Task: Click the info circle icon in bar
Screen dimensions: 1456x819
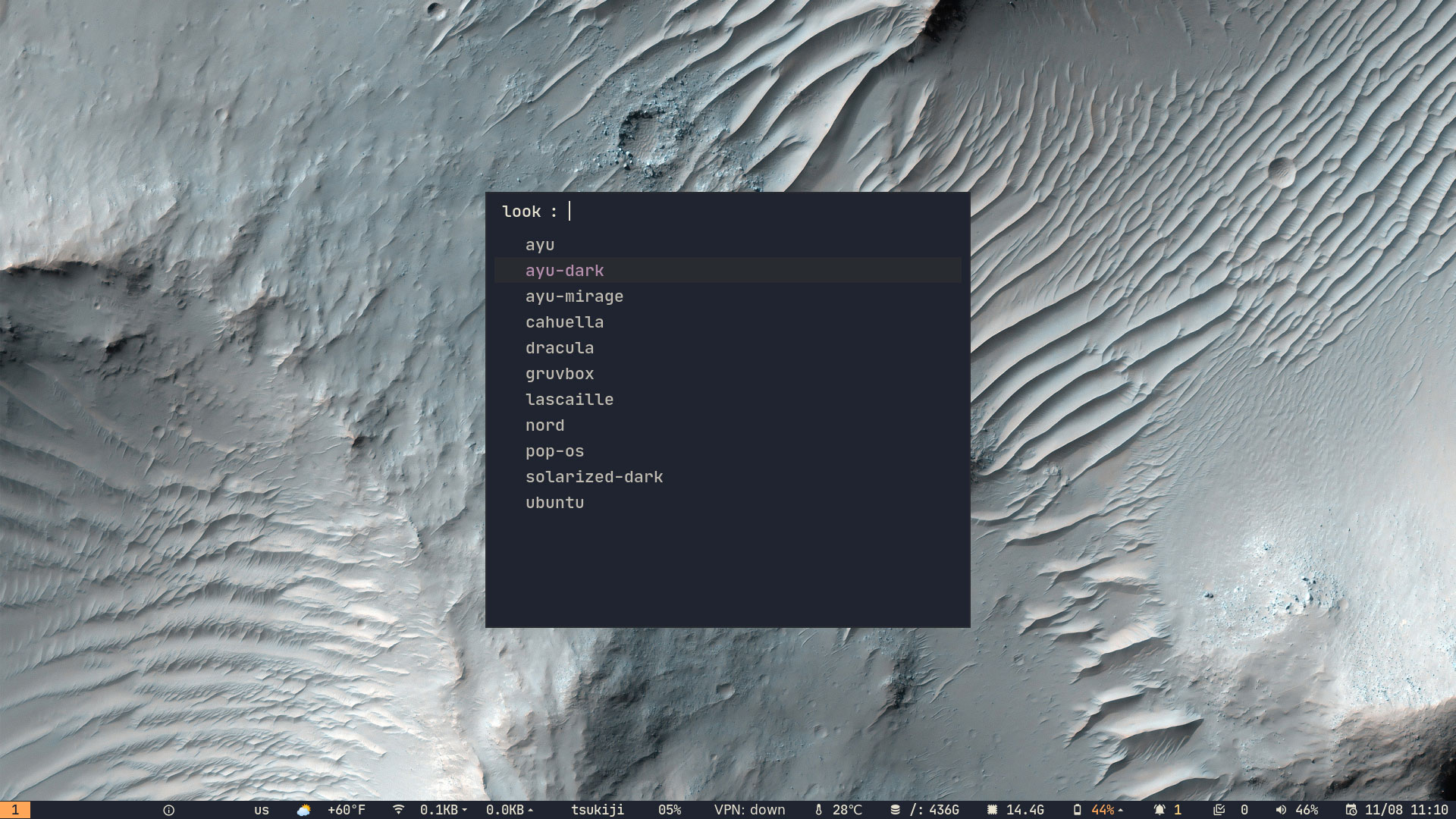Action: pos(168,810)
